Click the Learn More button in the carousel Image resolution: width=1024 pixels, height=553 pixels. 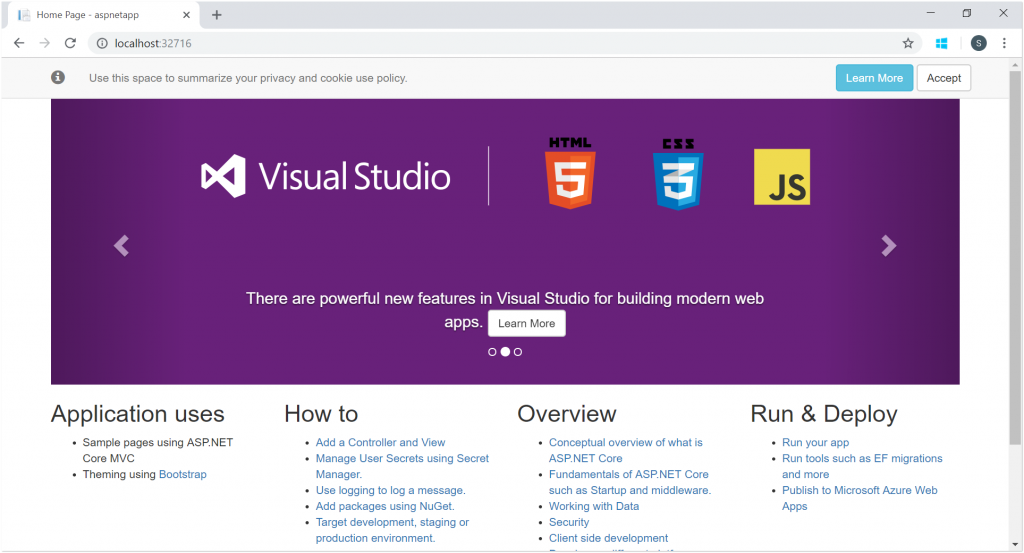click(526, 323)
